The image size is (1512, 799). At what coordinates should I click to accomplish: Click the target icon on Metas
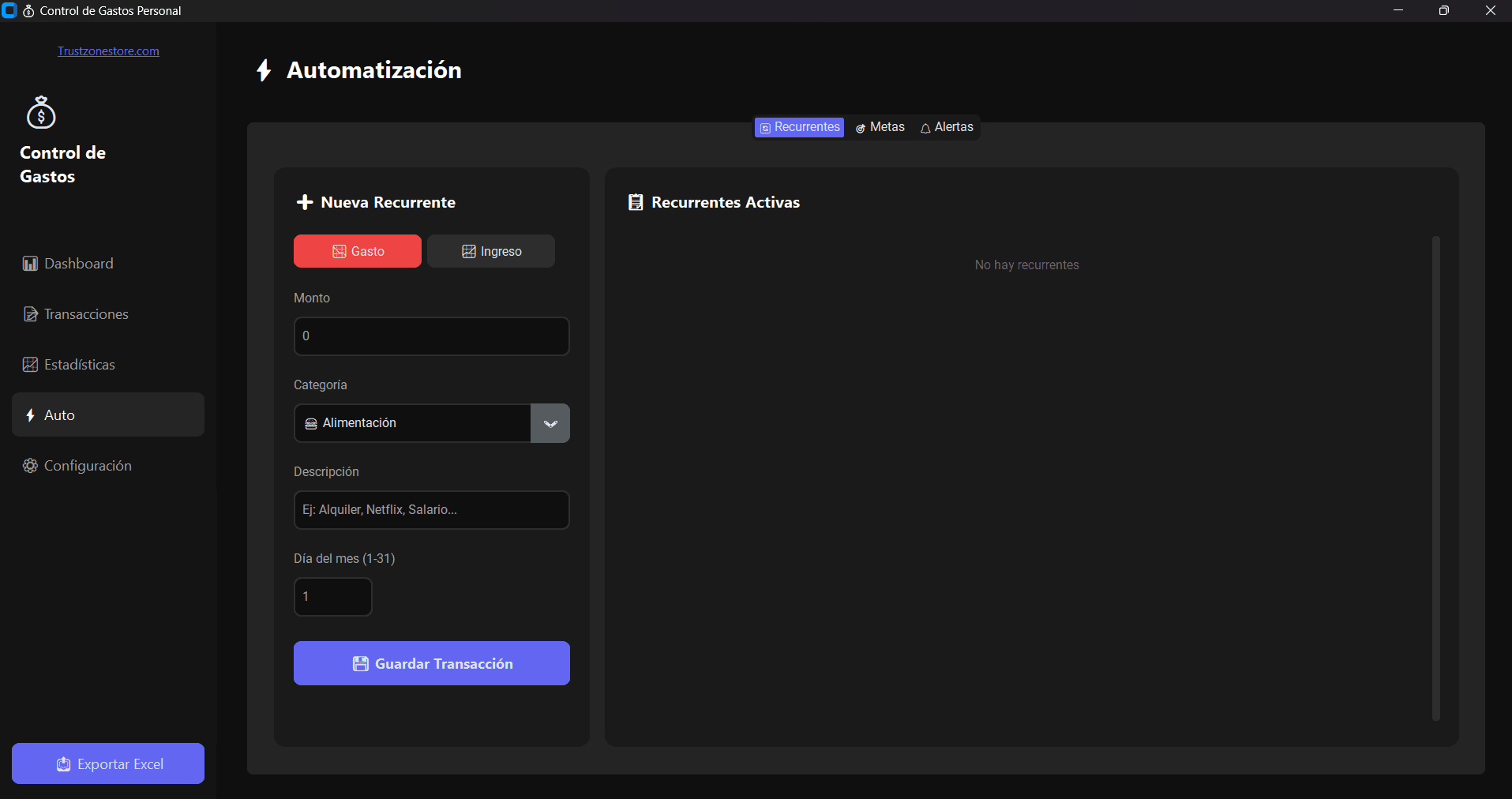861,128
